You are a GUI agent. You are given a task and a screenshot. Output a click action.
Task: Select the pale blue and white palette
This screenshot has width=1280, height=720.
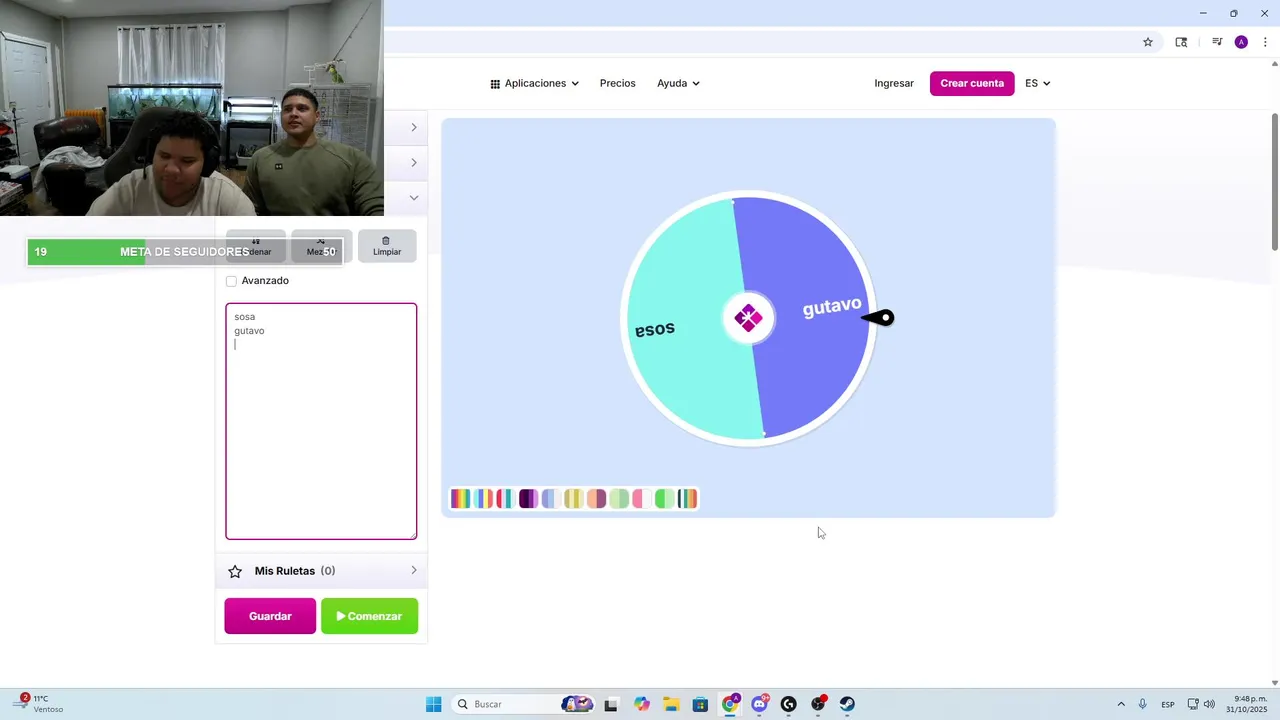551,498
